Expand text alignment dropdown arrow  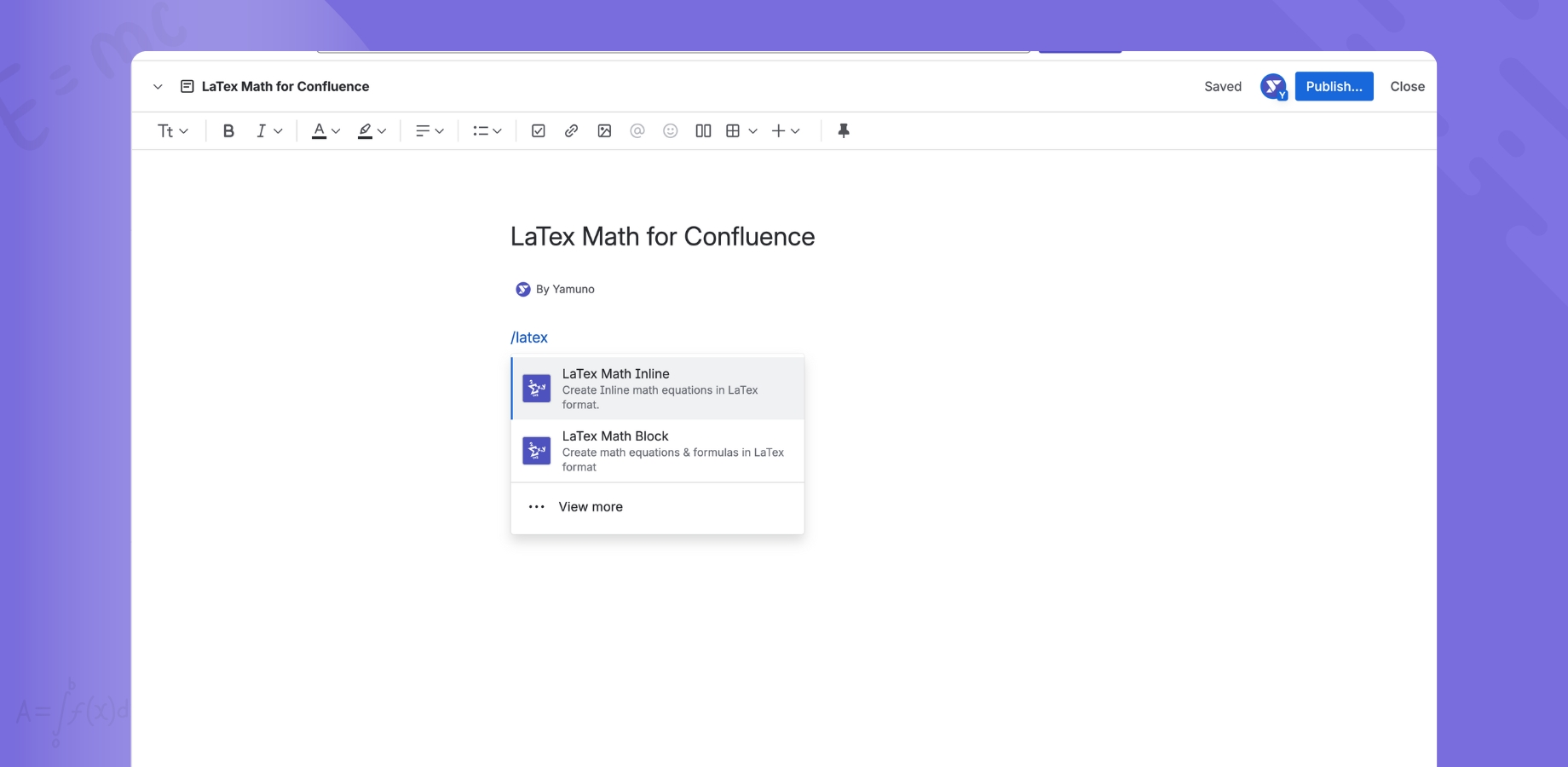click(x=440, y=131)
